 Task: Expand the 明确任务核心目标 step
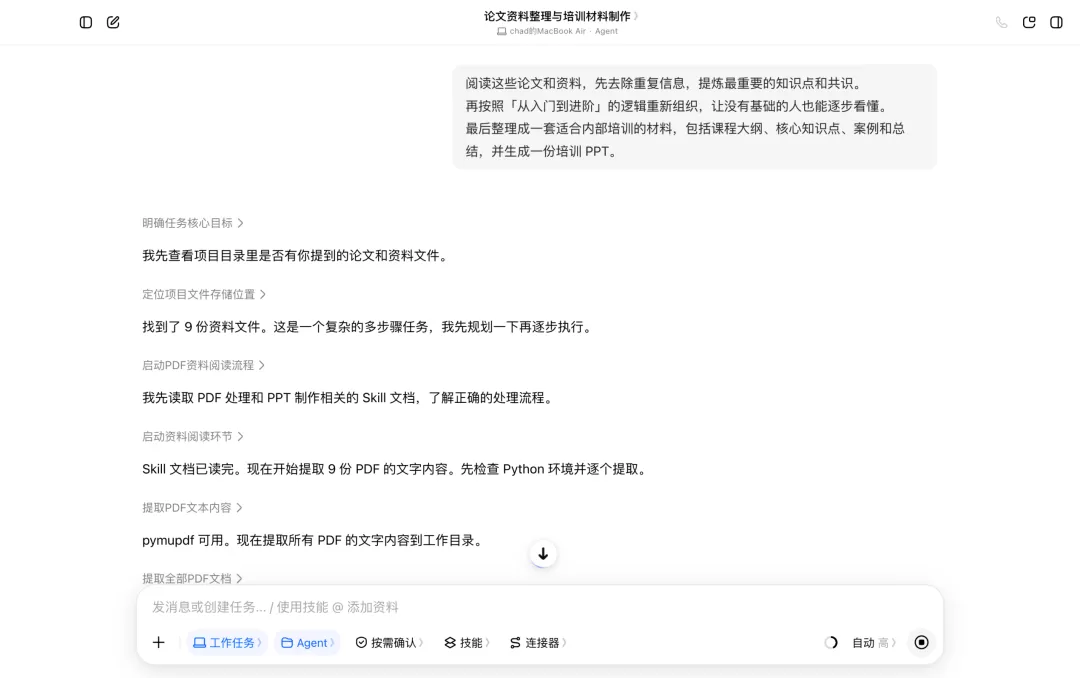pyautogui.click(x=193, y=223)
